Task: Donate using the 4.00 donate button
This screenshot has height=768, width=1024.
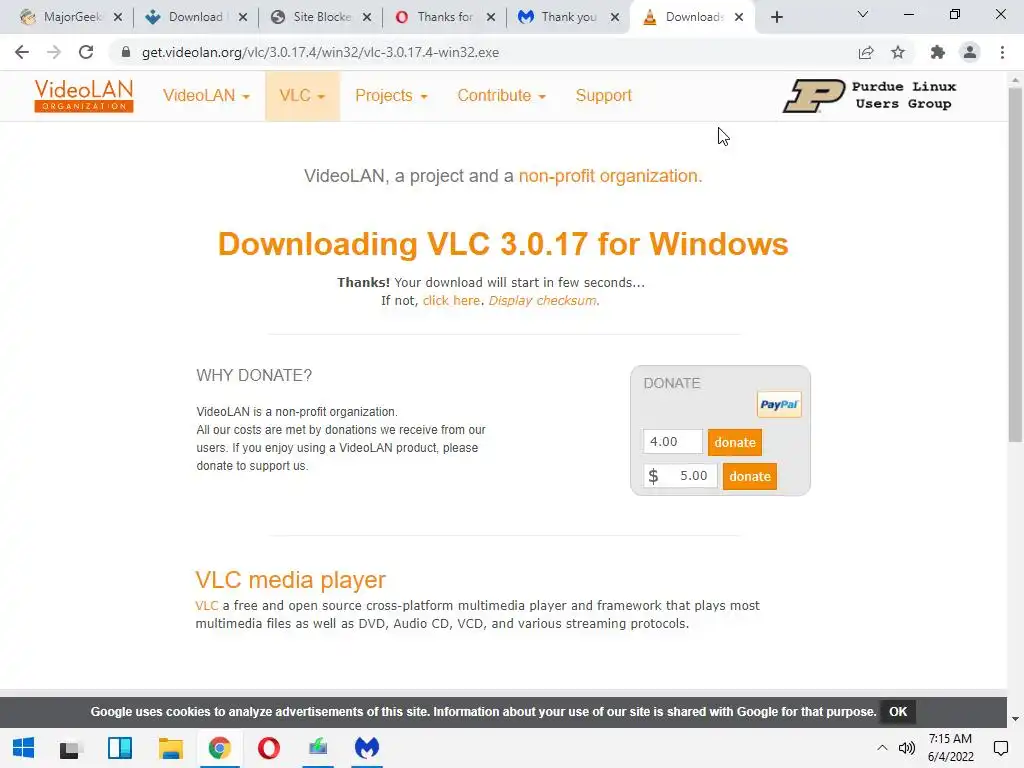Action: point(735,442)
